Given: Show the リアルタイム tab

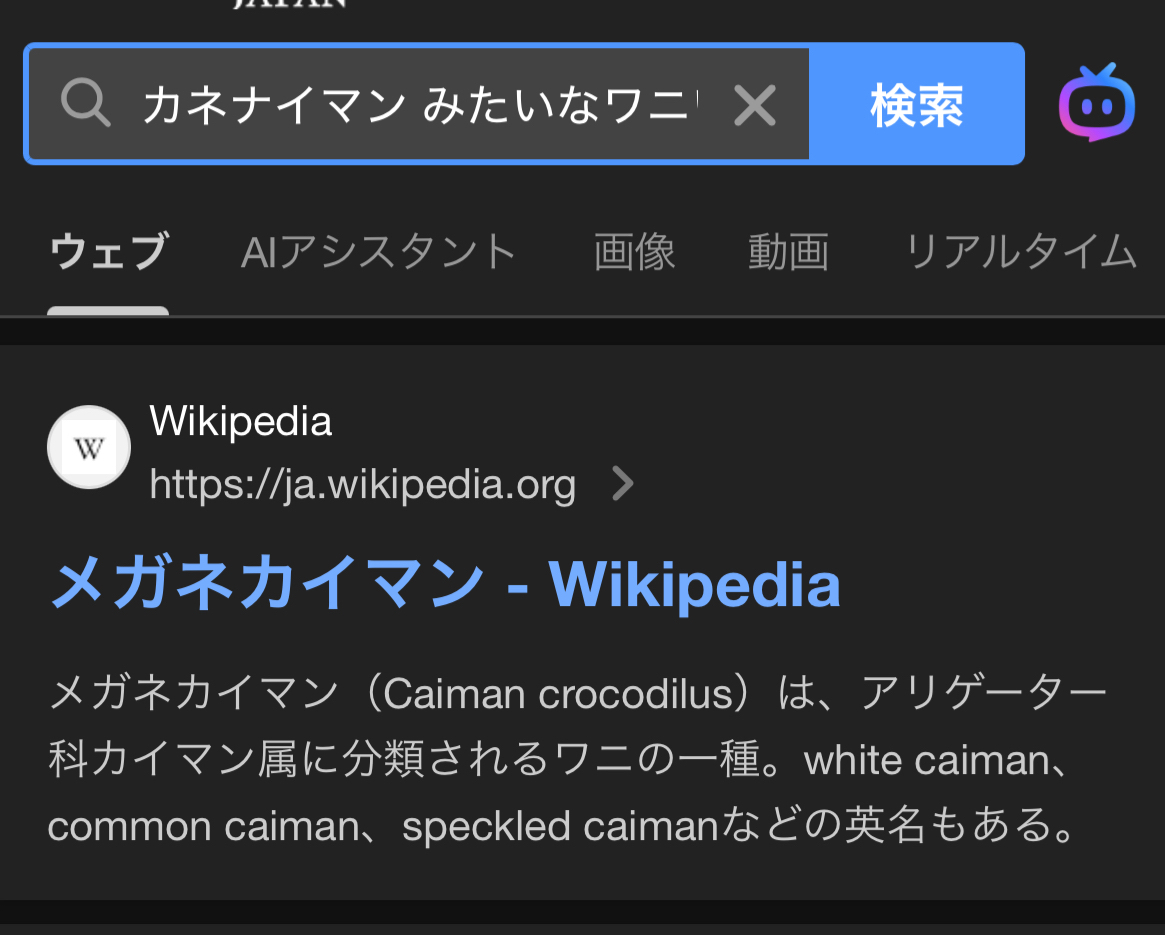Looking at the screenshot, I should pos(1020,252).
